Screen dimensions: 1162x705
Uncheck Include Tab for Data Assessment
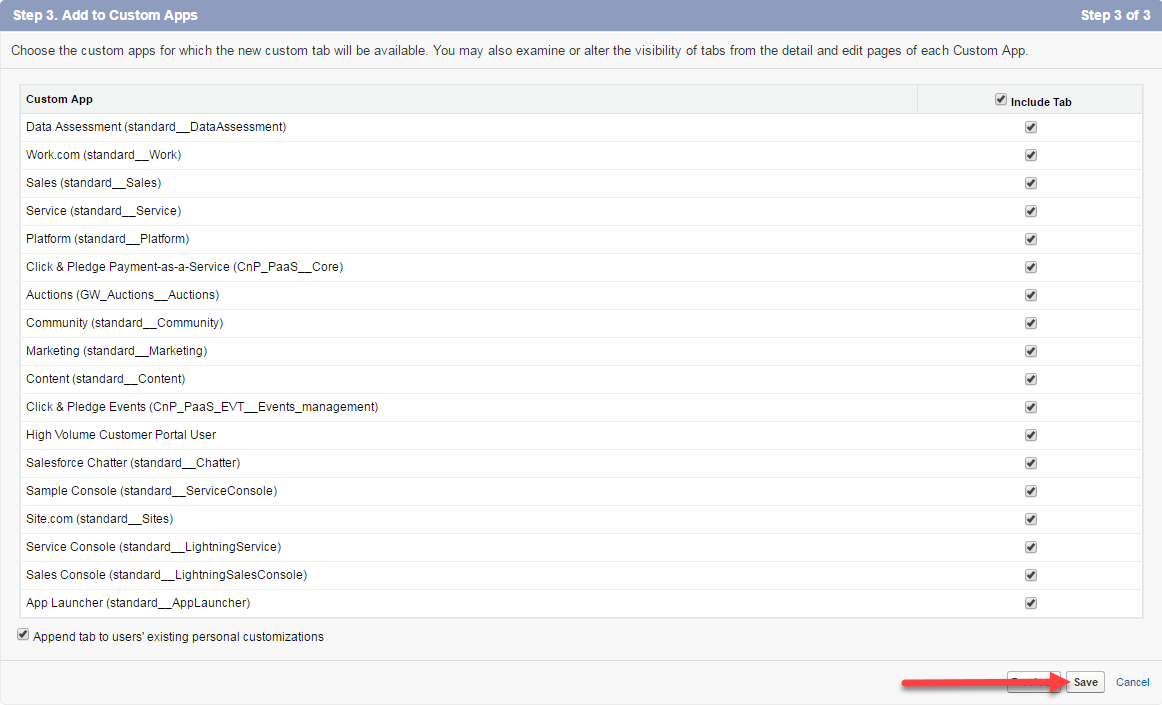(x=1031, y=128)
